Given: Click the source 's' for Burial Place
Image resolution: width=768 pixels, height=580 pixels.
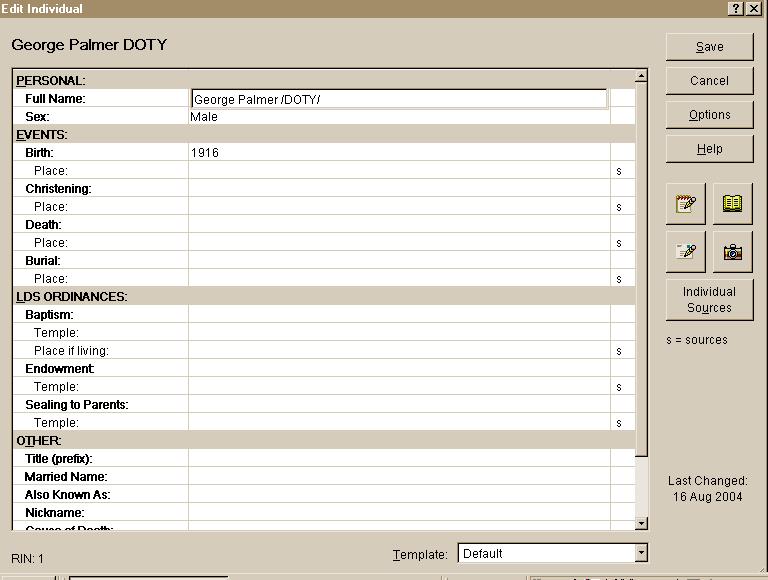Looking at the screenshot, I should click(619, 279).
